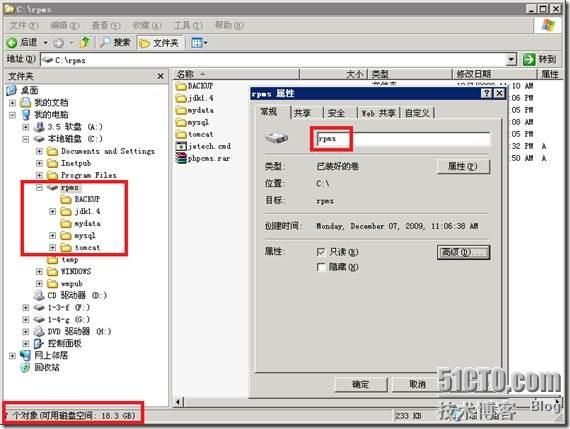The image size is (570, 429).
Task: Switch to Web Sharing (Web 共享) tab
Action: coord(378,113)
